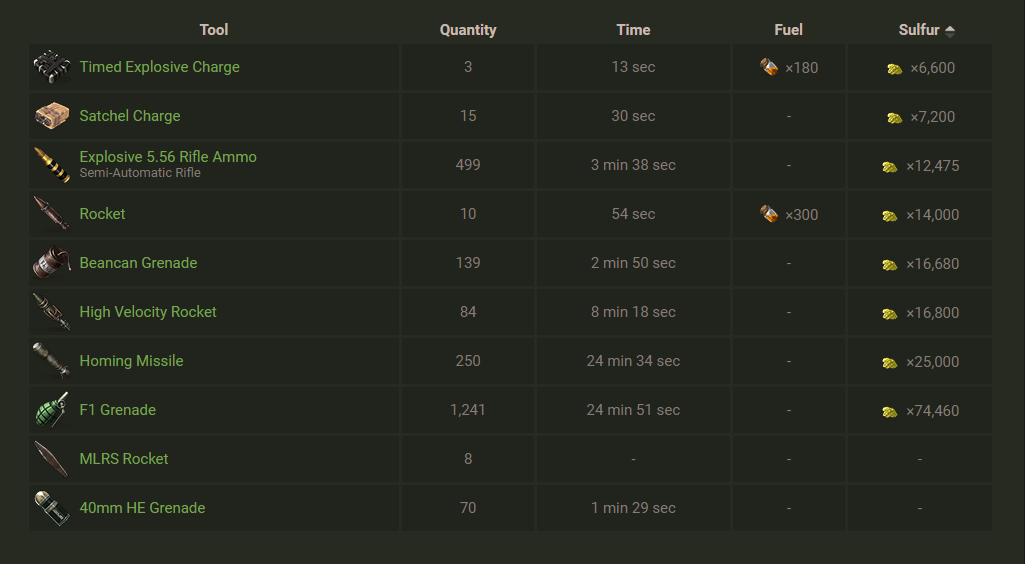Click the 40mm HE Grenade icon
The image size is (1025, 564).
tap(51, 508)
